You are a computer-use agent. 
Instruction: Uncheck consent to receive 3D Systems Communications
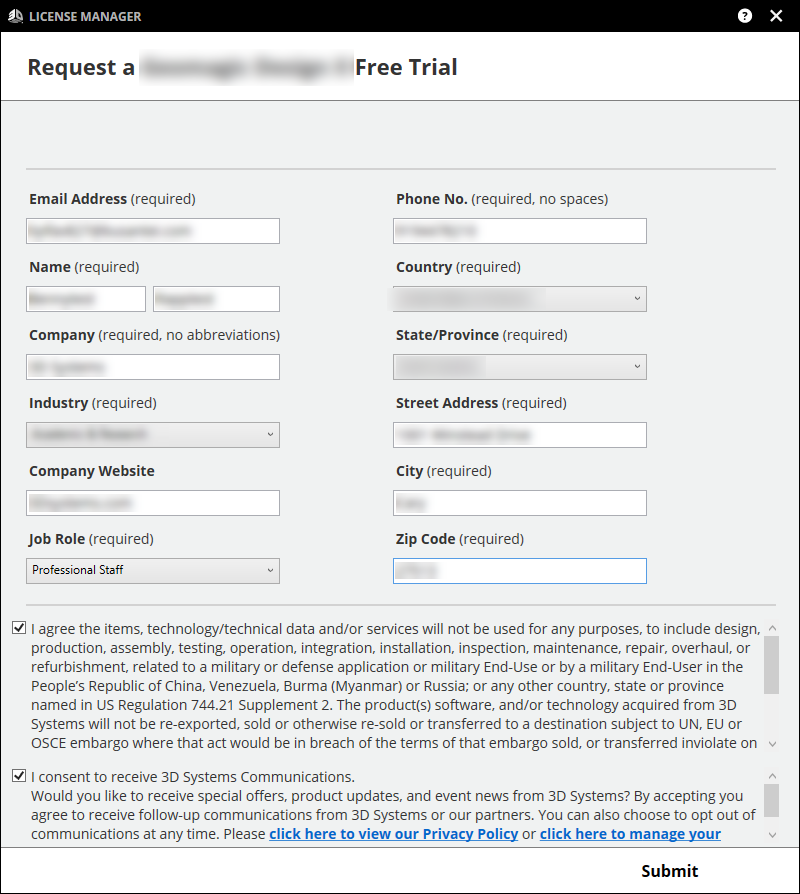click(x=19, y=776)
